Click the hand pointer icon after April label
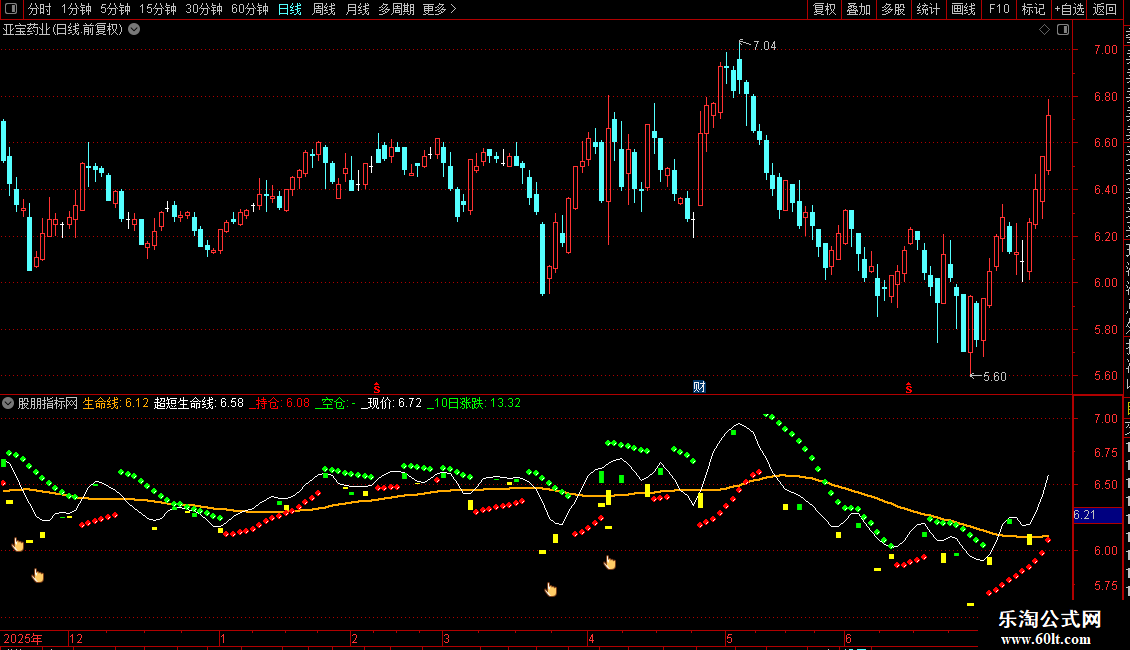This screenshot has width=1130, height=650. coord(610,562)
